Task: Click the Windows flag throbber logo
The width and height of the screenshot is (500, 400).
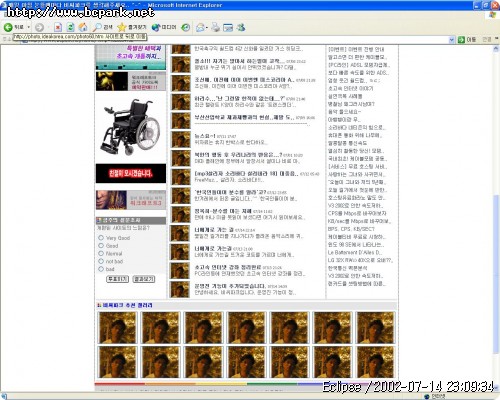Action: click(x=492, y=15)
